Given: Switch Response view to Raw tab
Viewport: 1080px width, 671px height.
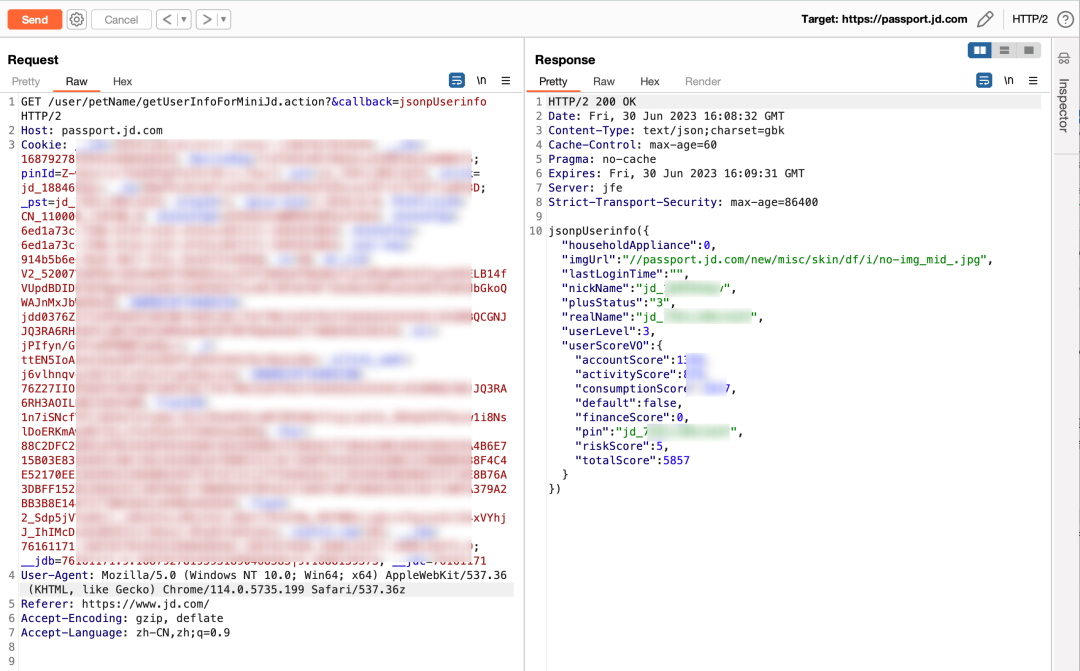Looking at the screenshot, I should coord(604,81).
